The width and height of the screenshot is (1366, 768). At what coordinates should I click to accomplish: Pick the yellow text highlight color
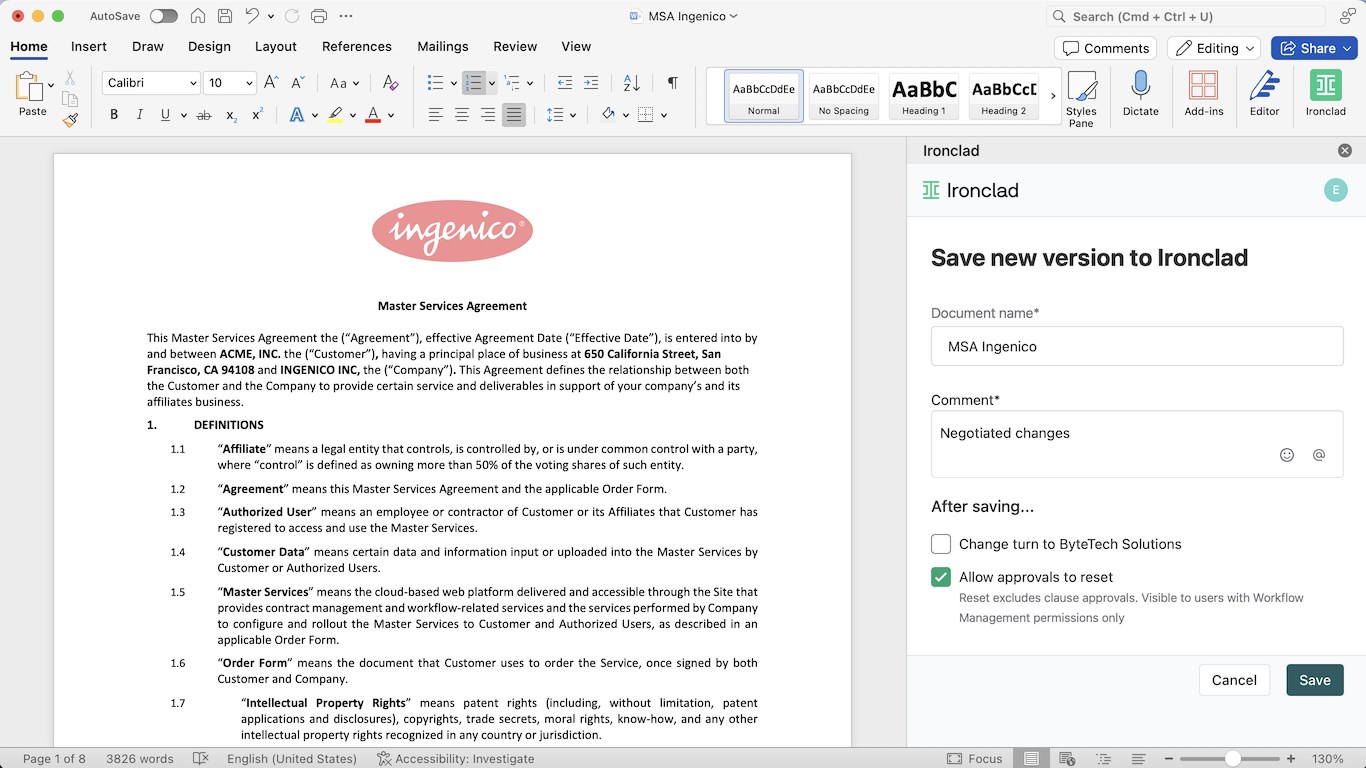point(335,115)
